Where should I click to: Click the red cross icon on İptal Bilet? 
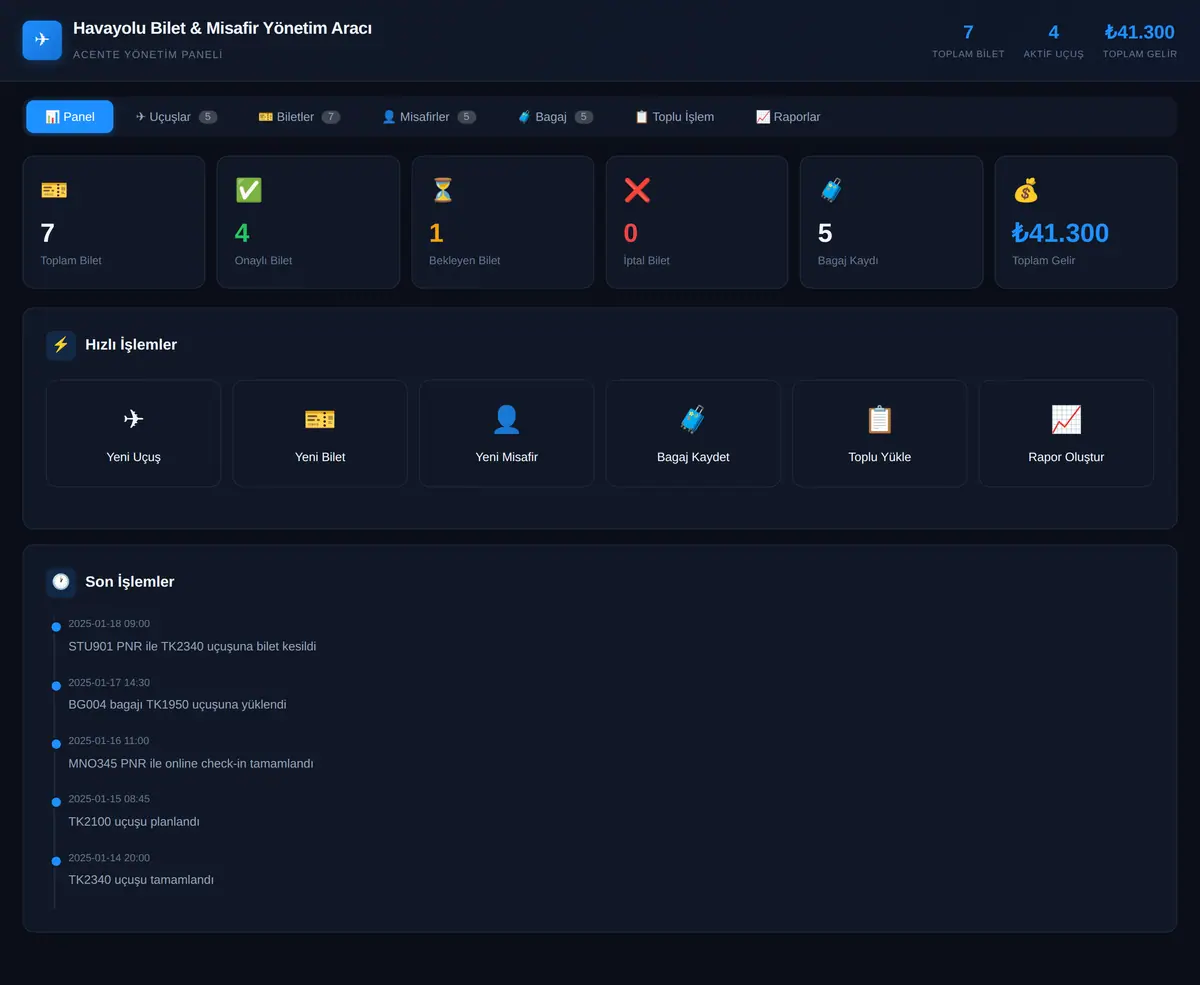tap(637, 190)
